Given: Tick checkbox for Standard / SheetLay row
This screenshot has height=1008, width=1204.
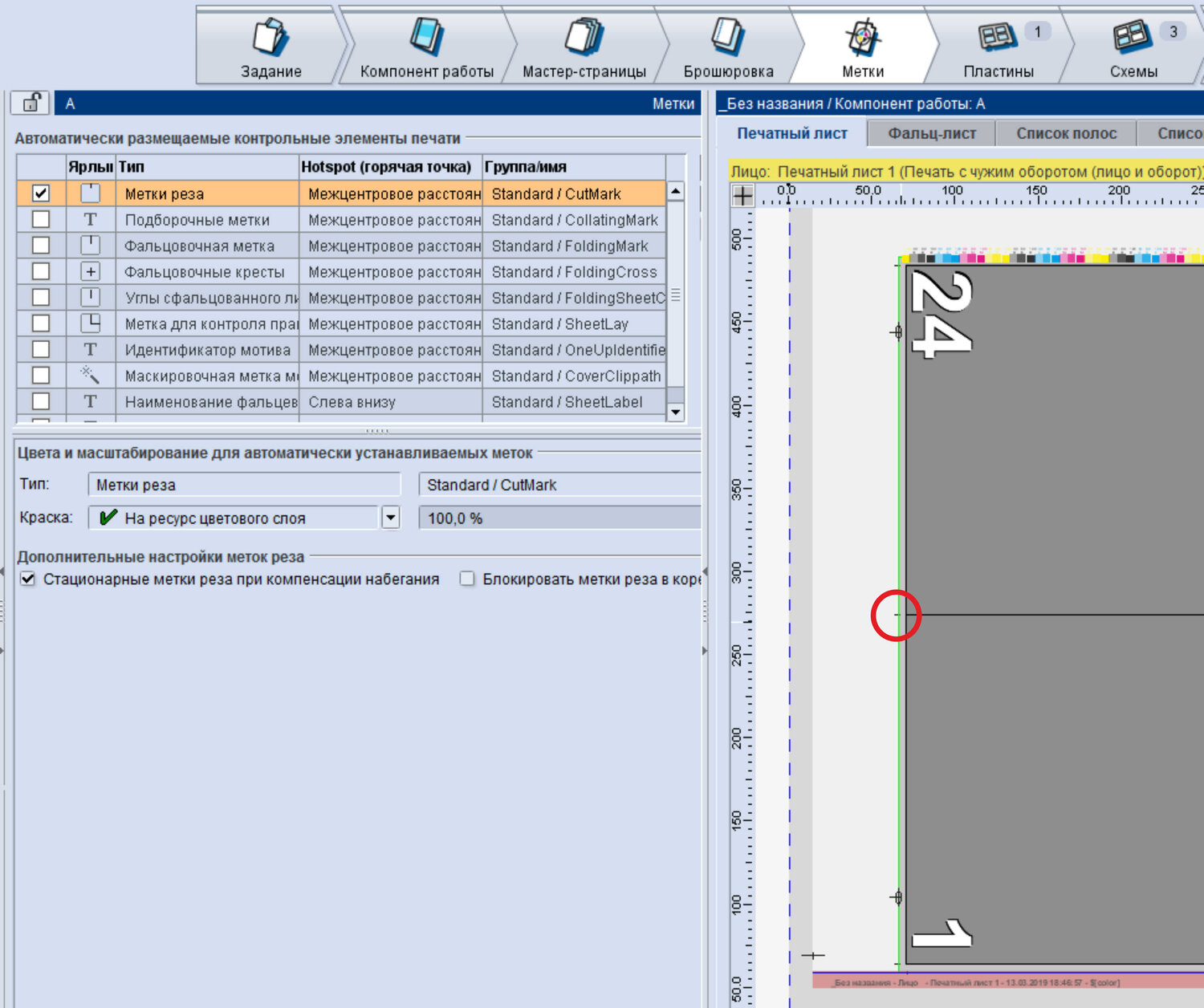Looking at the screenshot, I should (41, 323).
